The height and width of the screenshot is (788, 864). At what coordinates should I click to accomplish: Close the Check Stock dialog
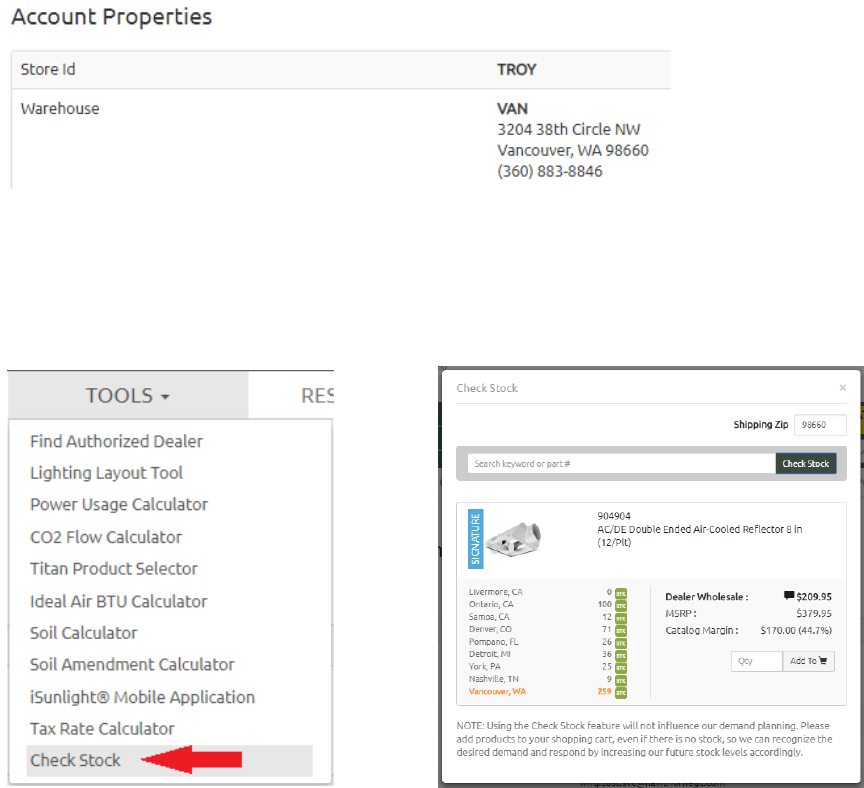[x=843, y=388]
